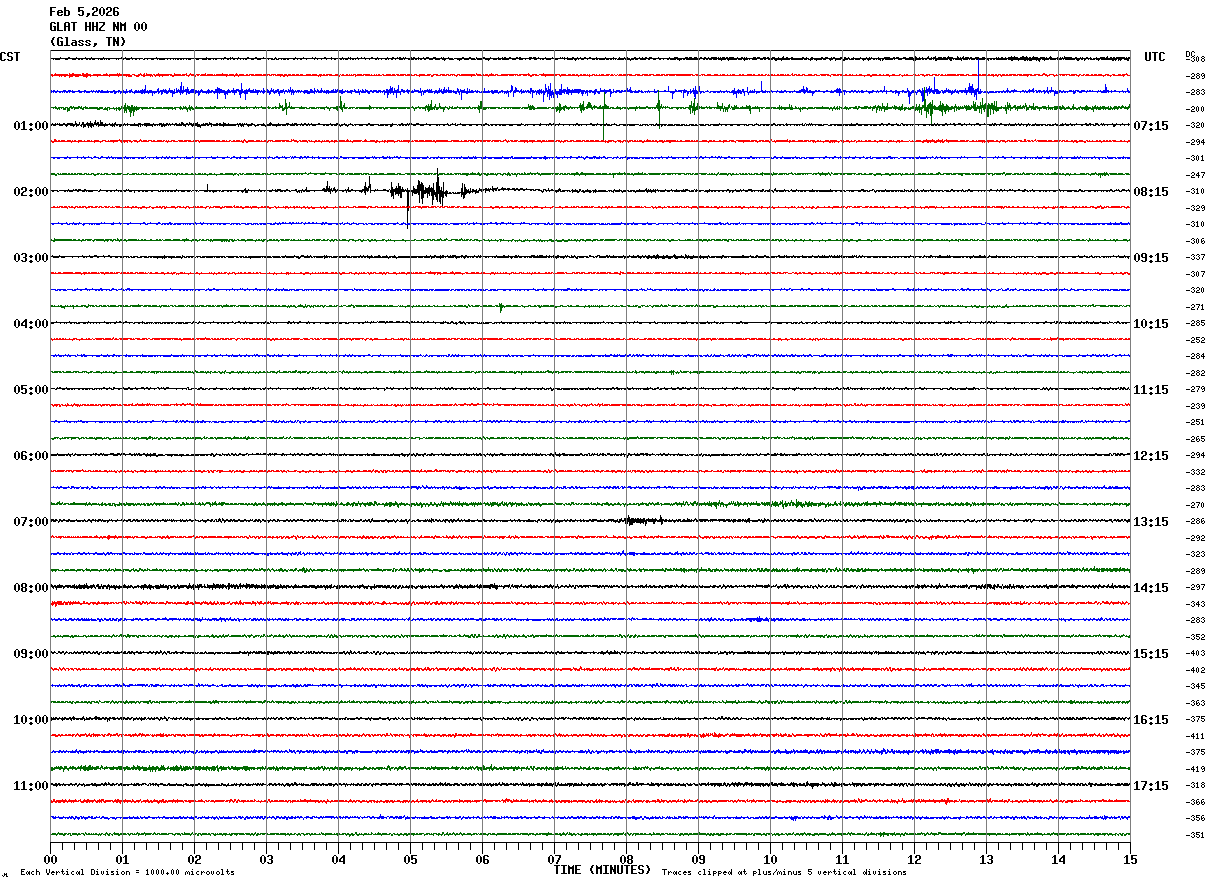
Task: Select the '02' minute tick label
Action: (x=195, y=859)
